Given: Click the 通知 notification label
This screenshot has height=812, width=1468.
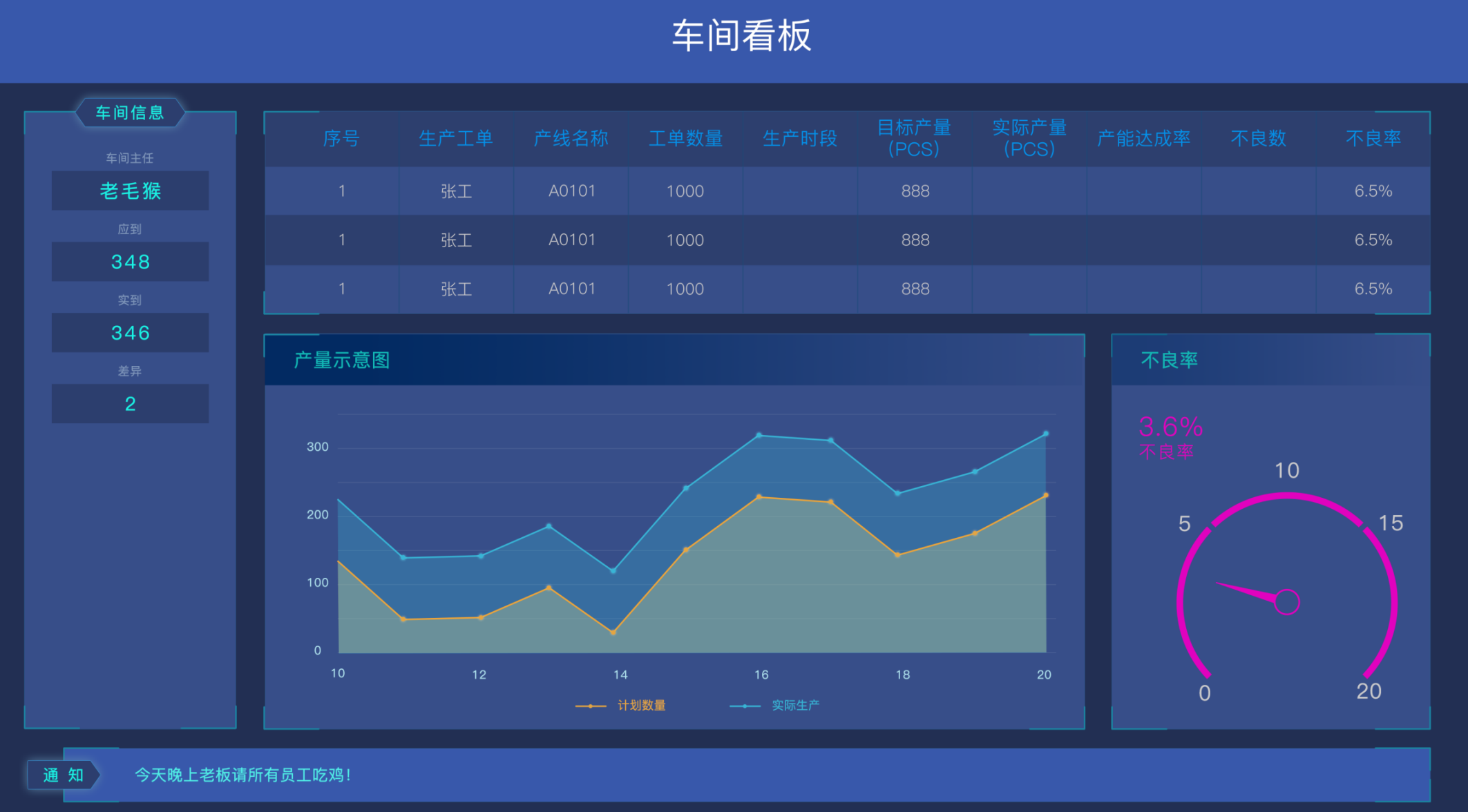Looking at the screenshot, I should (63, 775).
